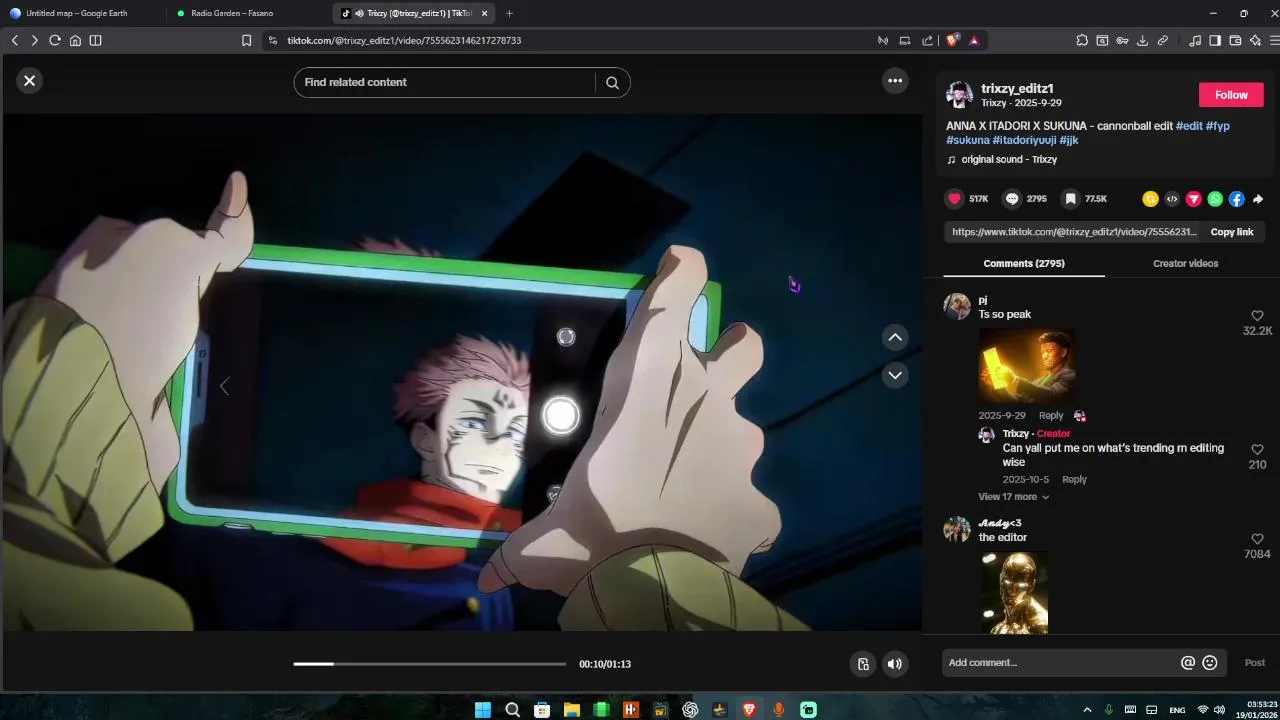Click the Find related content search field
The height and width of the screenshot is (720, 1280).
click(x=448, y=83)
